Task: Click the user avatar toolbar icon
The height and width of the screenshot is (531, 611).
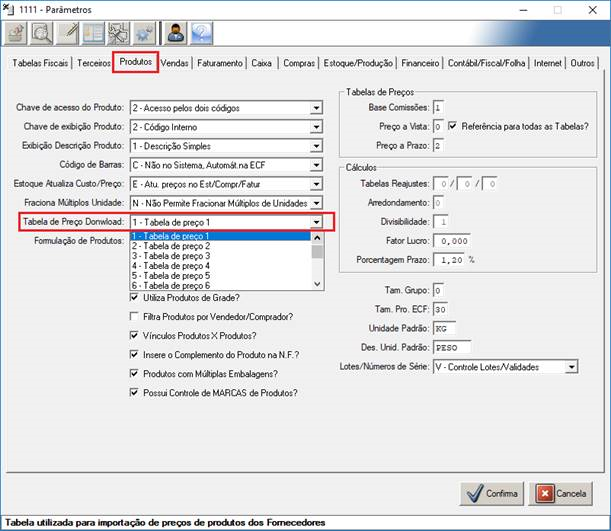Action: pyautogui.click(x=176, y=34)
